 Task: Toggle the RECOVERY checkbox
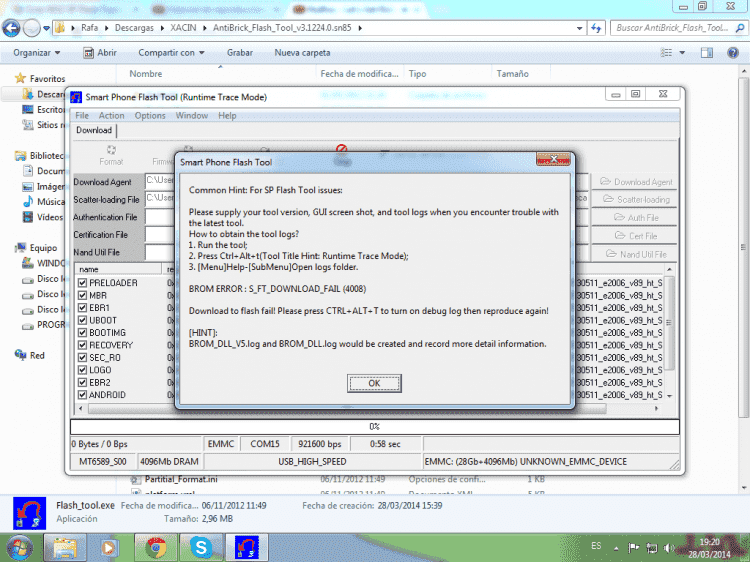point(82,345)
